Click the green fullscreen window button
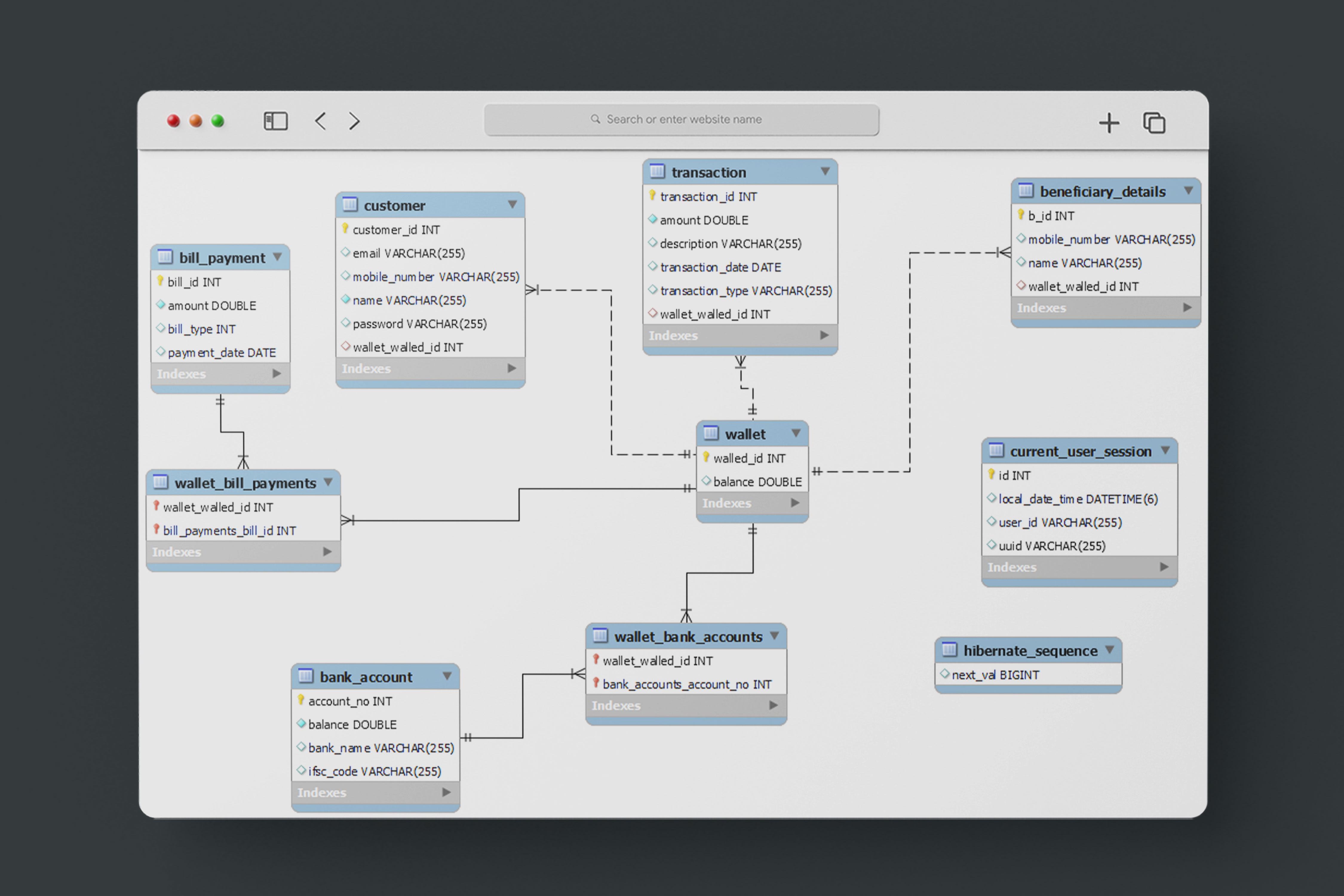Screen dimensions: 1344x896 click(x=218, y=121)
